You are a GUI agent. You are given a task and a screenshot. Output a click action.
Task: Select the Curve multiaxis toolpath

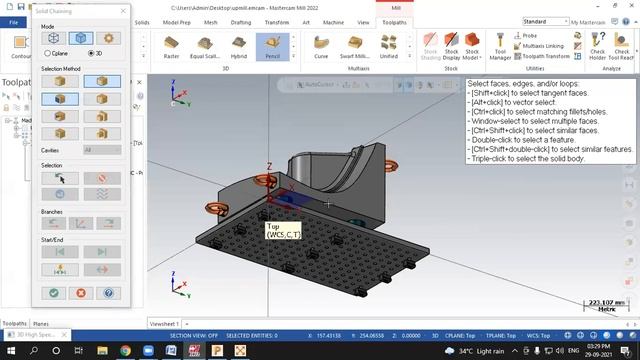321,47
